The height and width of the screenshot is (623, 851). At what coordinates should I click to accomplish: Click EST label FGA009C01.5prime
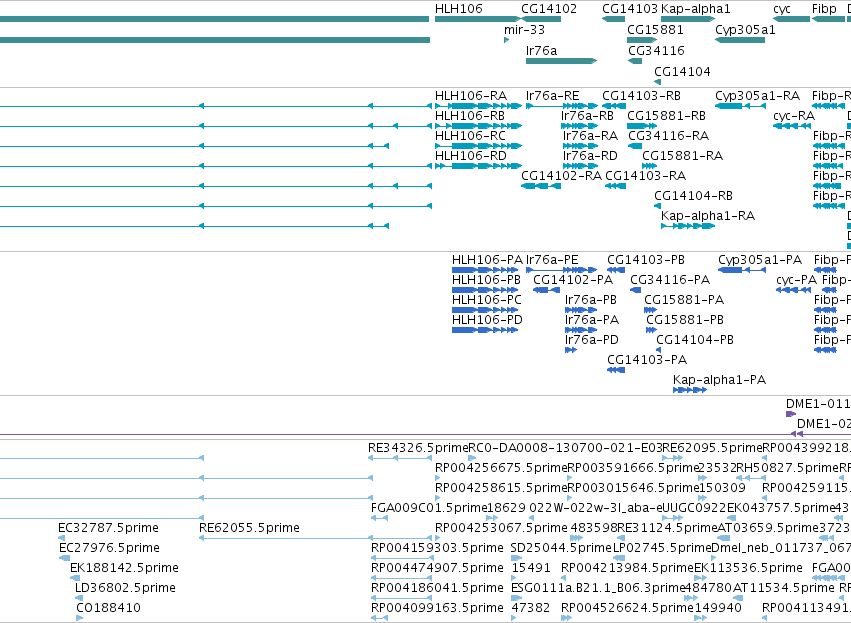pyautogui.click(x=429, y=508)
